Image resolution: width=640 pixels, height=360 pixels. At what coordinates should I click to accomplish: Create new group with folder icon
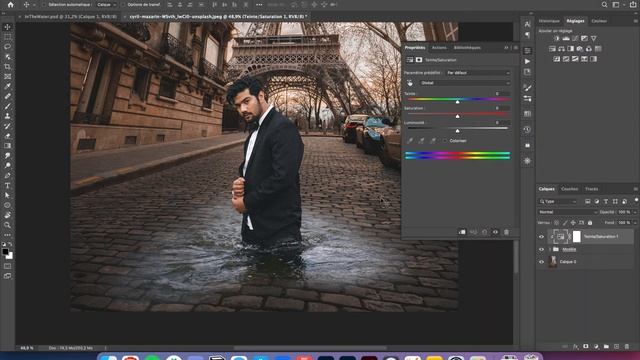click(607, 347)
